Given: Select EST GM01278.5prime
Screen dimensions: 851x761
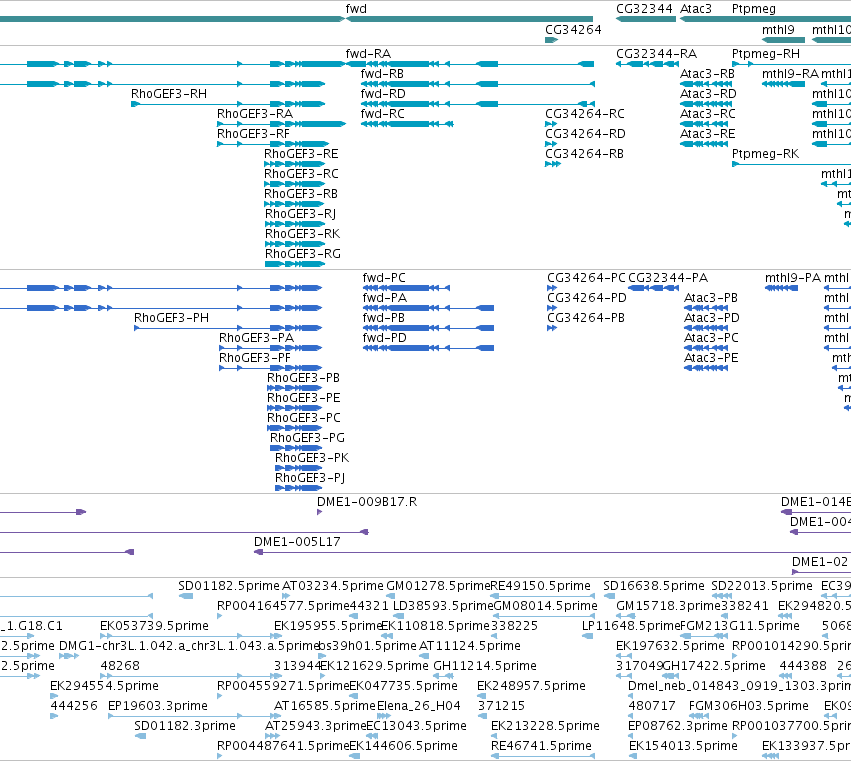Looking at the screenshot, I should coord(390,597).
